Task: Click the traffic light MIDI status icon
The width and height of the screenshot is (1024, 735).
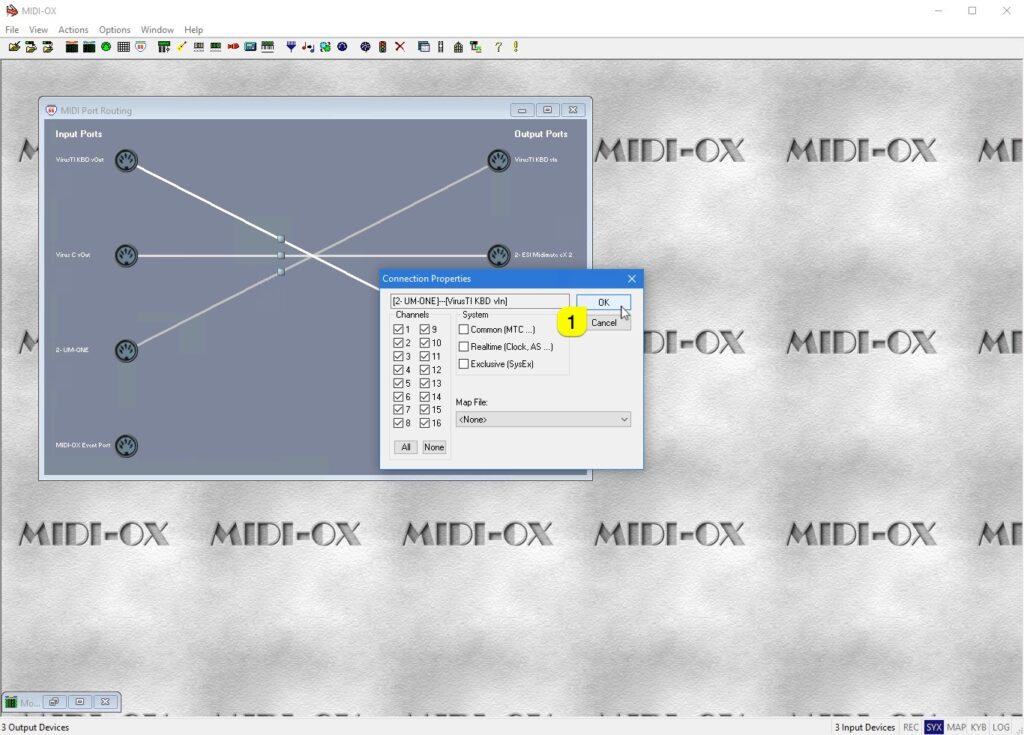Action: (380, 46)
